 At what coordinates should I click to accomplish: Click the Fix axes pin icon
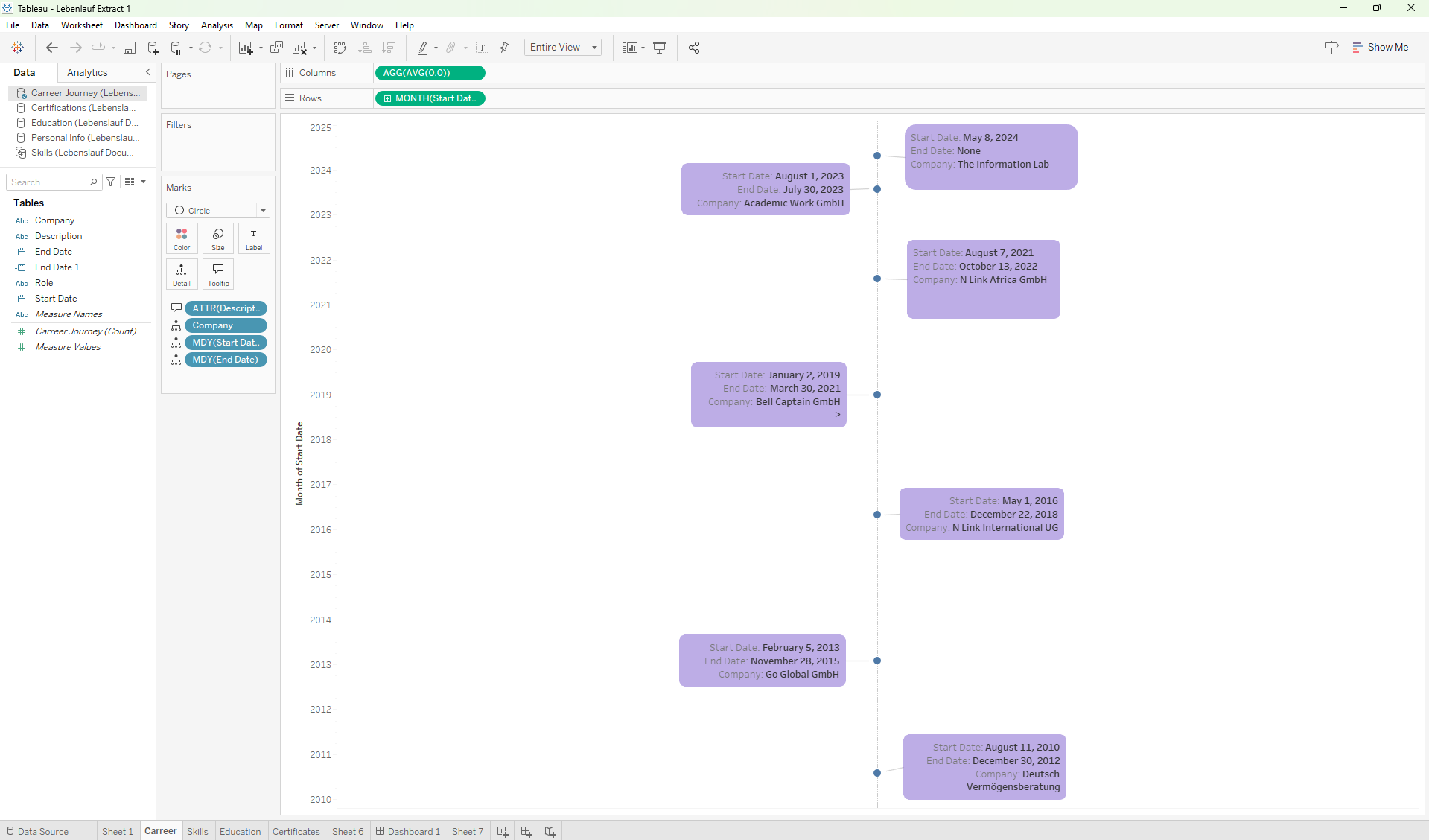pos(504,48)
